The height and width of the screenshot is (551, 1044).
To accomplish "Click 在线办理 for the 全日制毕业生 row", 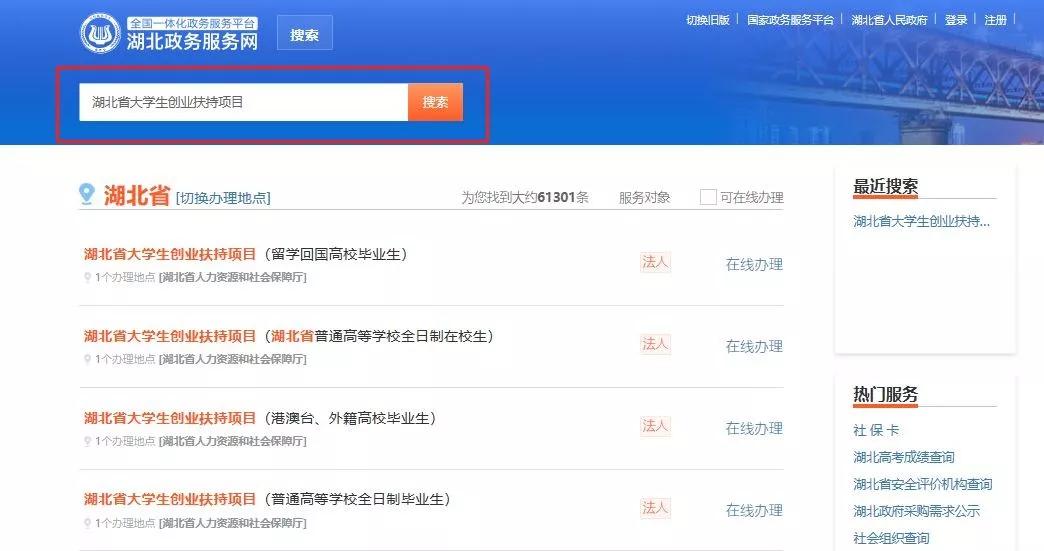I will click(x=754, y=510).
